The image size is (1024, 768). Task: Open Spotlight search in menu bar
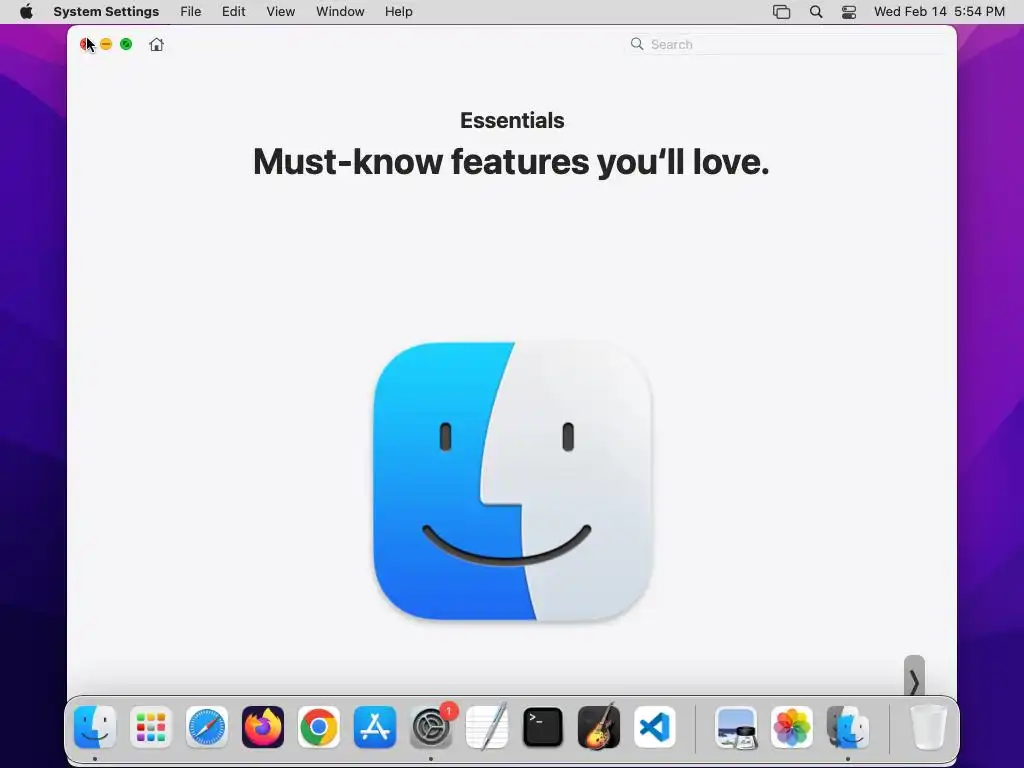point(816,12)
